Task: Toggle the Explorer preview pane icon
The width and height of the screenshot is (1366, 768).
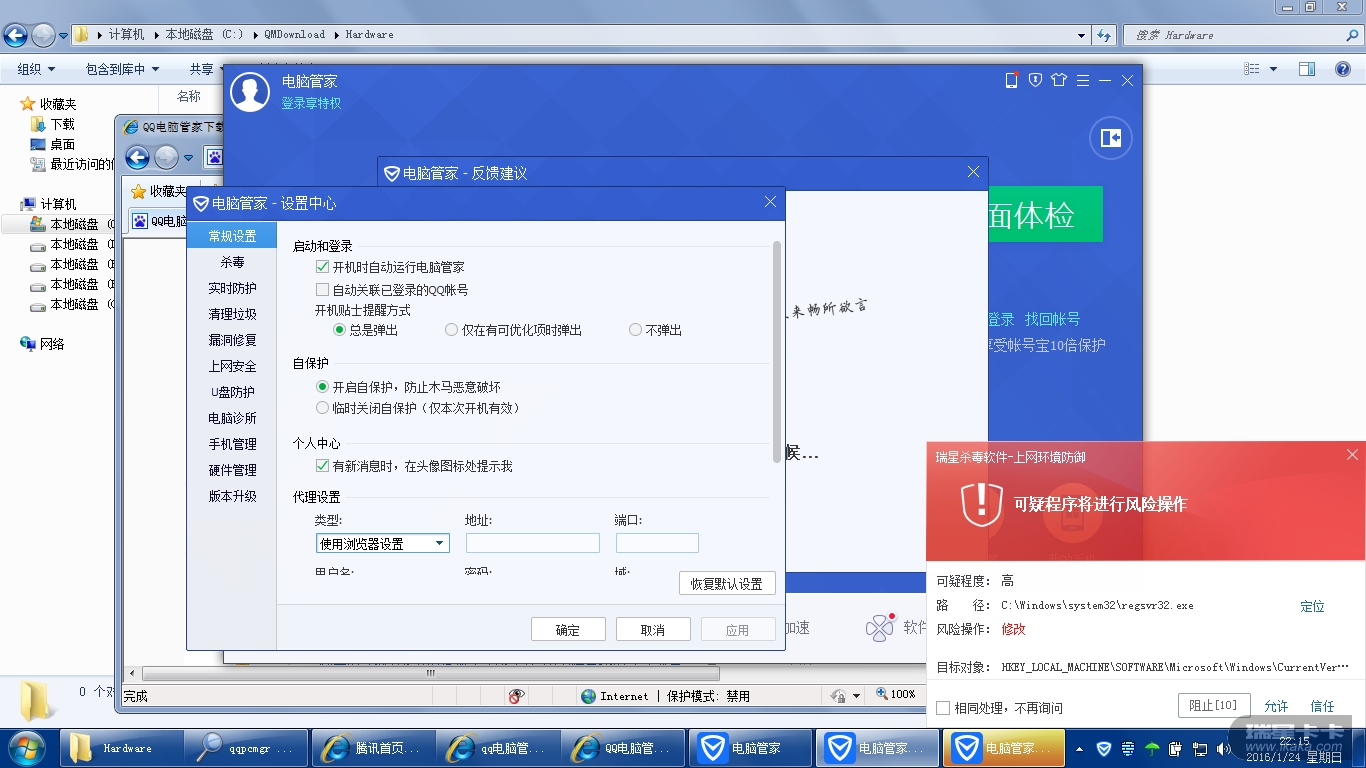Action: tap(1306, 69)
